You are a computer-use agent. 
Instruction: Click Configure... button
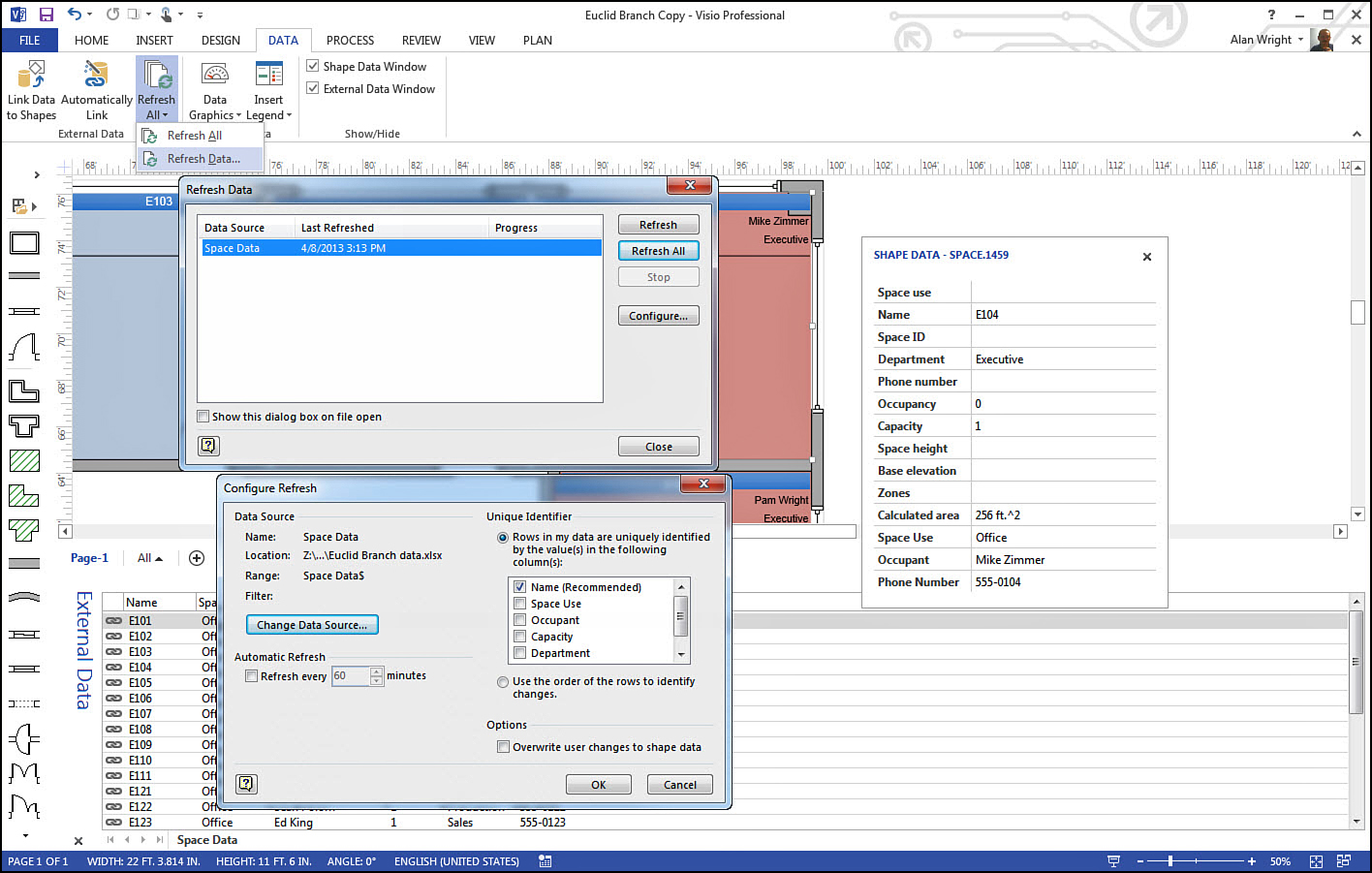(x=658, y=316)
